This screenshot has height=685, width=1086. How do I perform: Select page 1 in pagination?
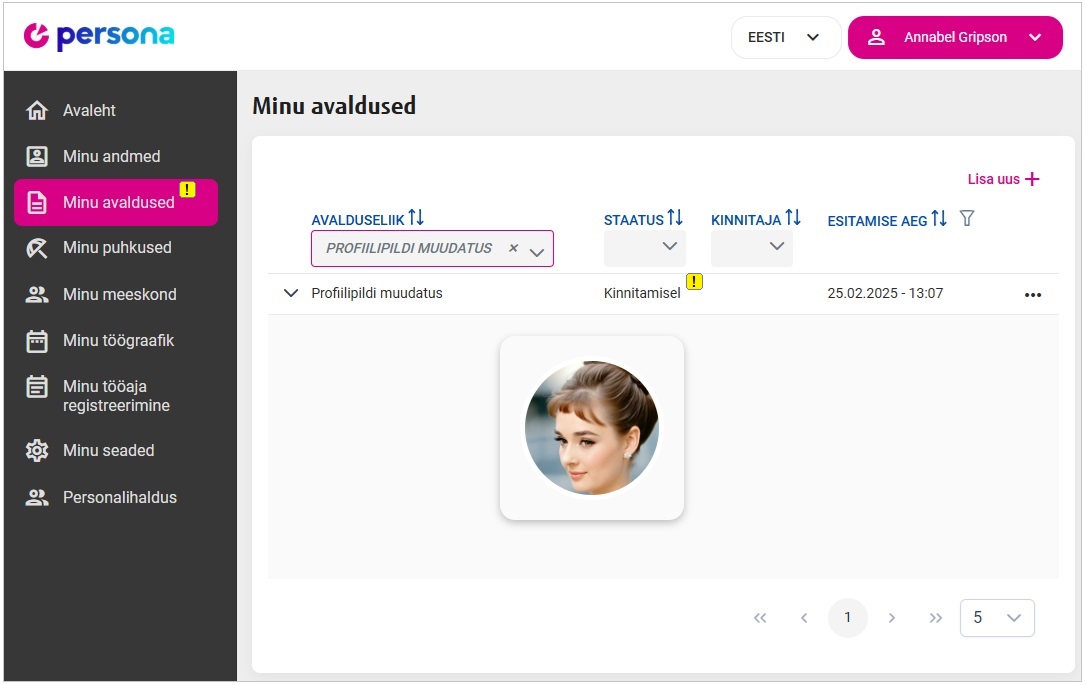click(848, 618)
